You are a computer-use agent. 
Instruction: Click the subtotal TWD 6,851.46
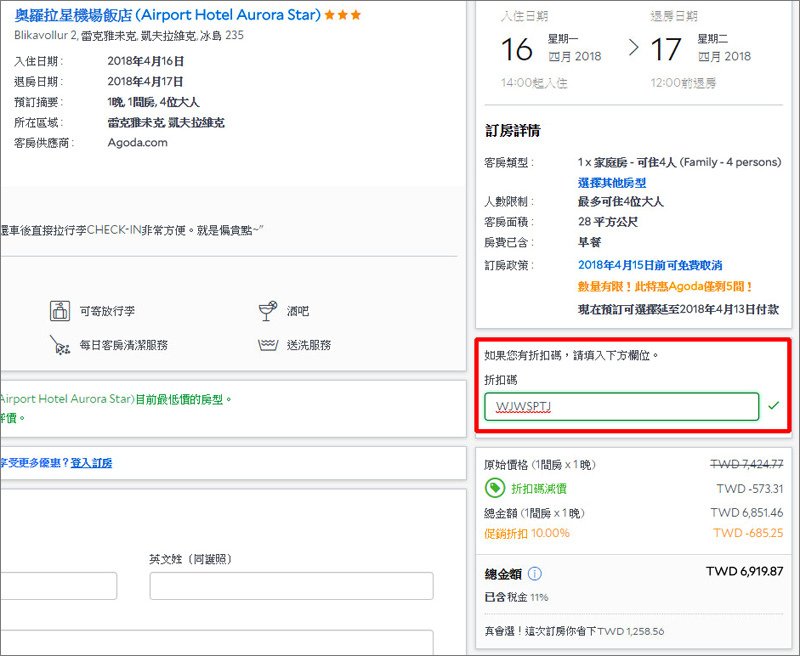746,512
